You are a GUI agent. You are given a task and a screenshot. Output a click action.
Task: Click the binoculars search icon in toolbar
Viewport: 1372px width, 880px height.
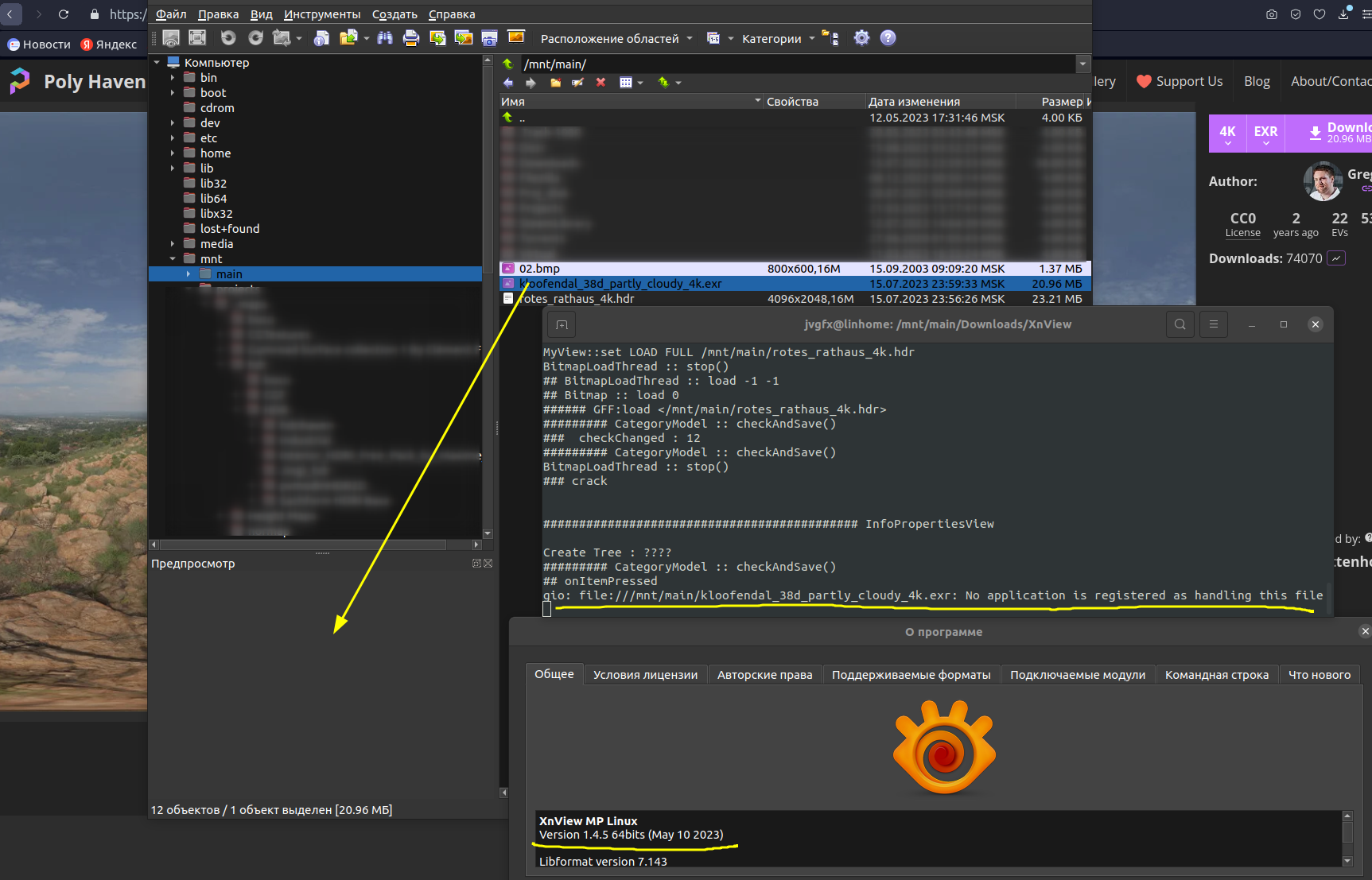click(x=385, y=38)
